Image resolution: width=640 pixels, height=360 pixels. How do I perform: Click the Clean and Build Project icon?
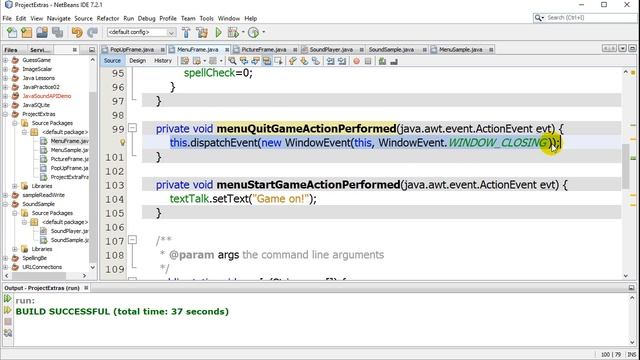[202, 32]
